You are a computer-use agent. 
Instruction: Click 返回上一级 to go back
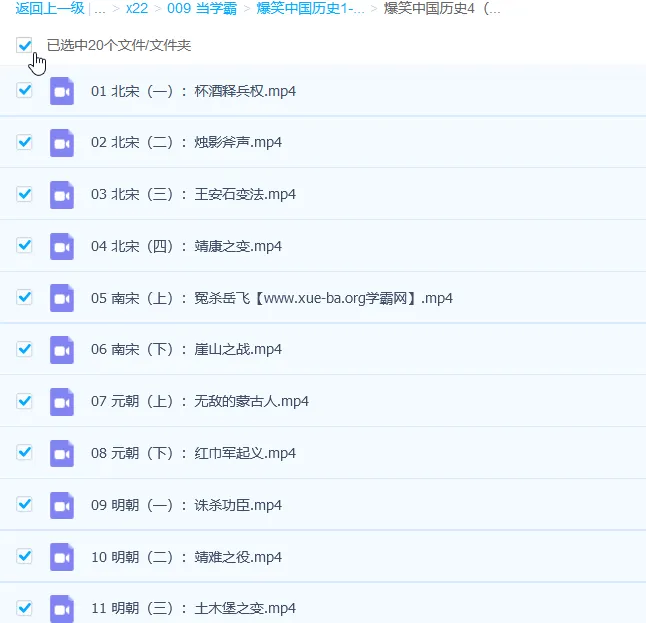[x=49, y=9]
